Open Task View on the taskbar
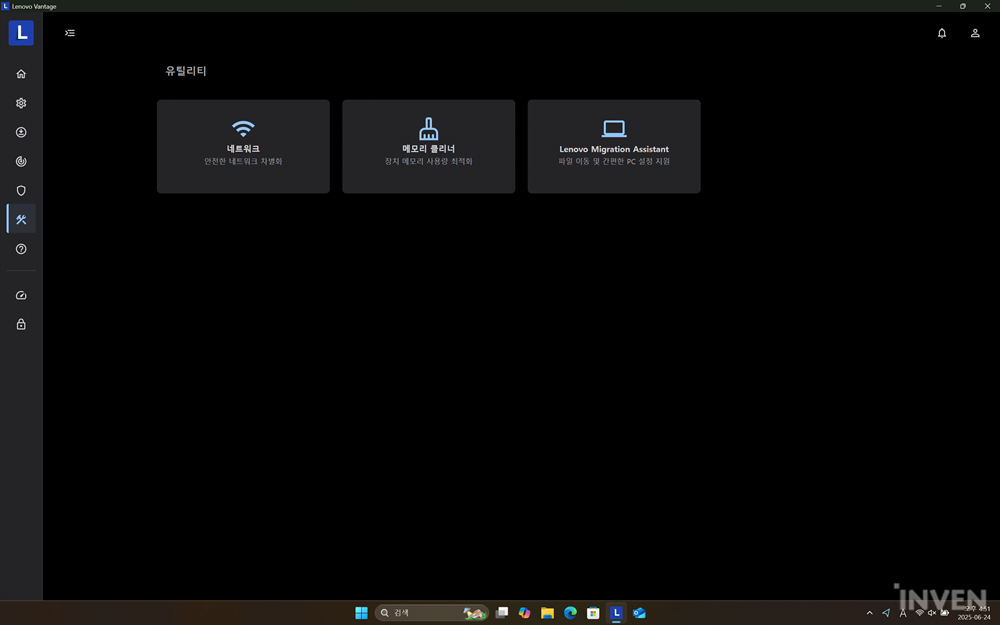The height and width of the screenshot is (625, 1000). (502, 613)
